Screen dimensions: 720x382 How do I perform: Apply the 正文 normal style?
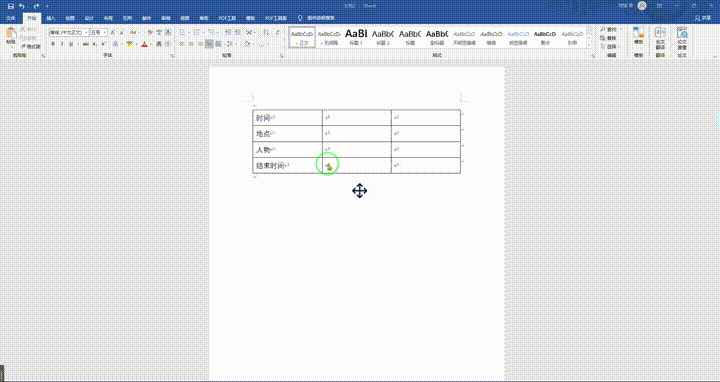tap(302, 37)
